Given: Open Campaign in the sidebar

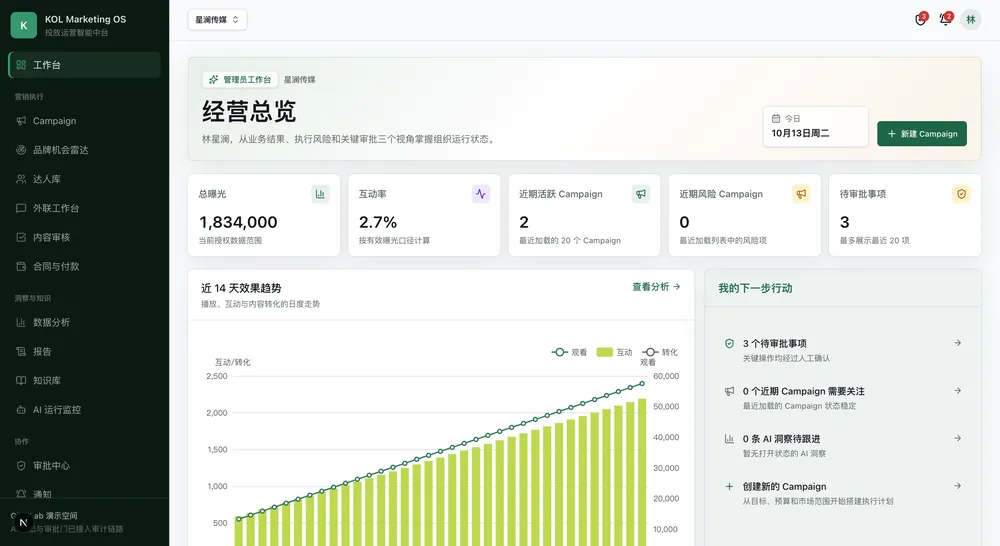Looking at the screenshot, I should (x=84, y=121).
